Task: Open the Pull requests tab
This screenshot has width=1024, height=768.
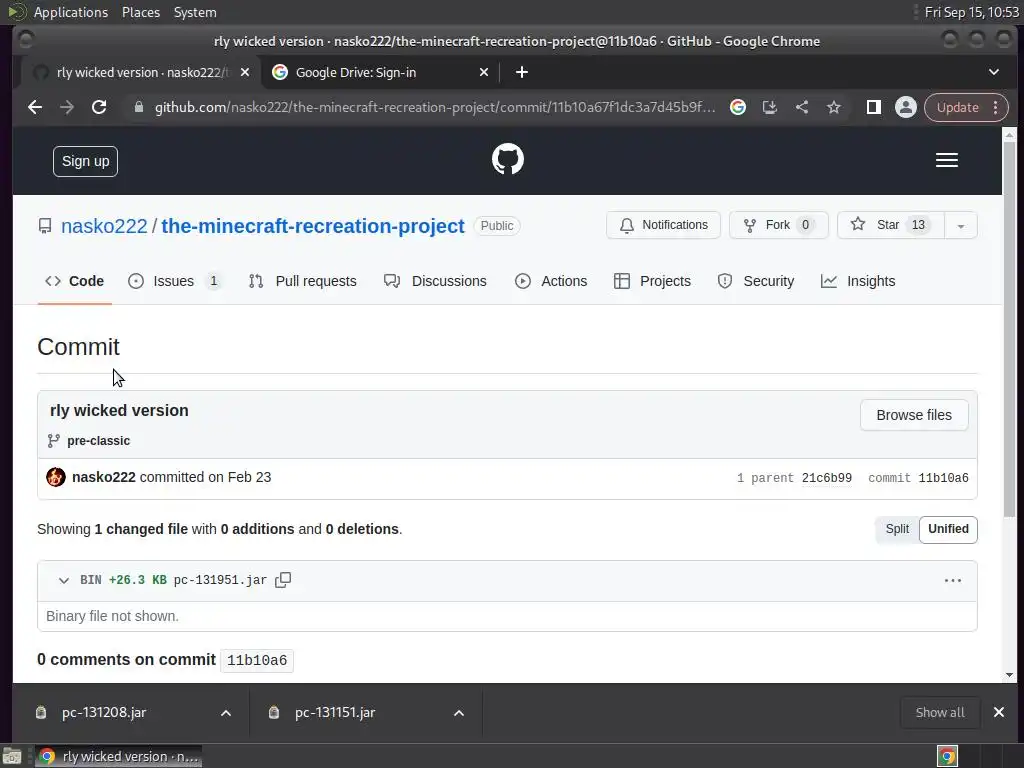Action: pos(303,281)
